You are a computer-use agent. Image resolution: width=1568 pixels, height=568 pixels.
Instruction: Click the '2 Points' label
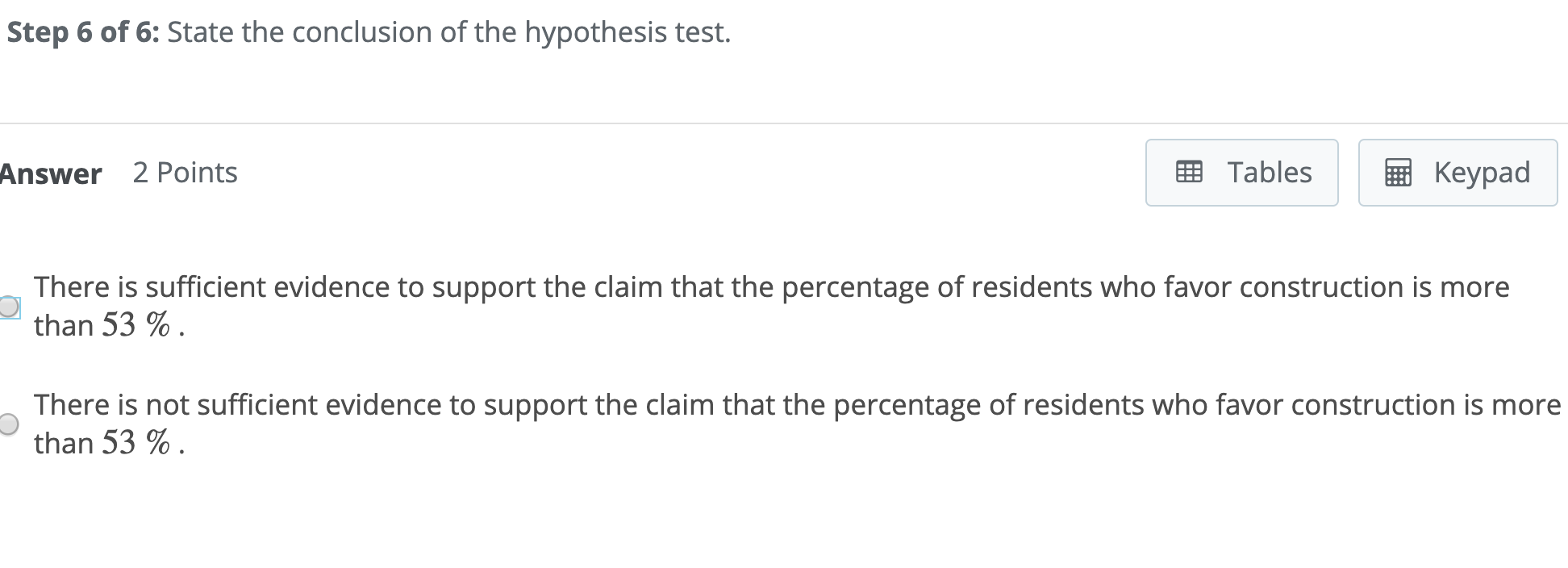(x=185, y=173)
